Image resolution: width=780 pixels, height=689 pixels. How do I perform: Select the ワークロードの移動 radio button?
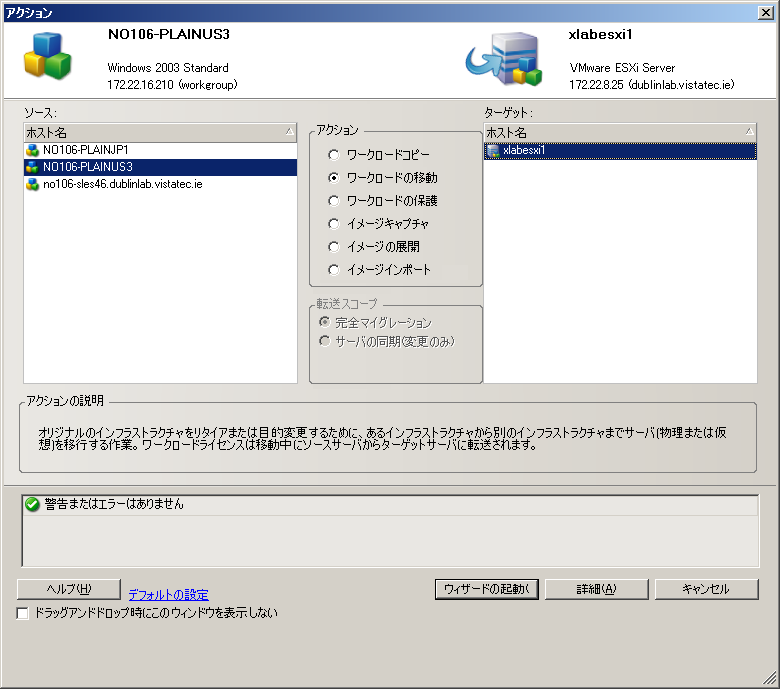coord(334,178)
